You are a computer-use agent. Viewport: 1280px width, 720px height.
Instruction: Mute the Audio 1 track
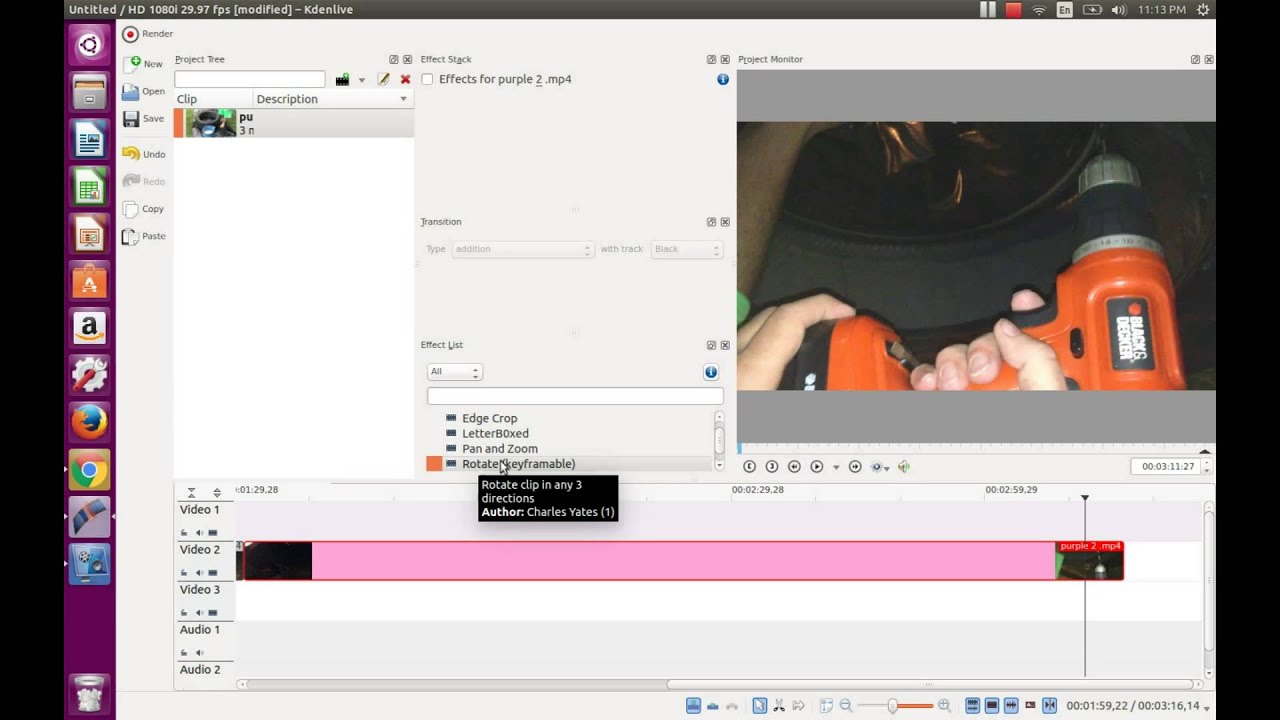198,653
